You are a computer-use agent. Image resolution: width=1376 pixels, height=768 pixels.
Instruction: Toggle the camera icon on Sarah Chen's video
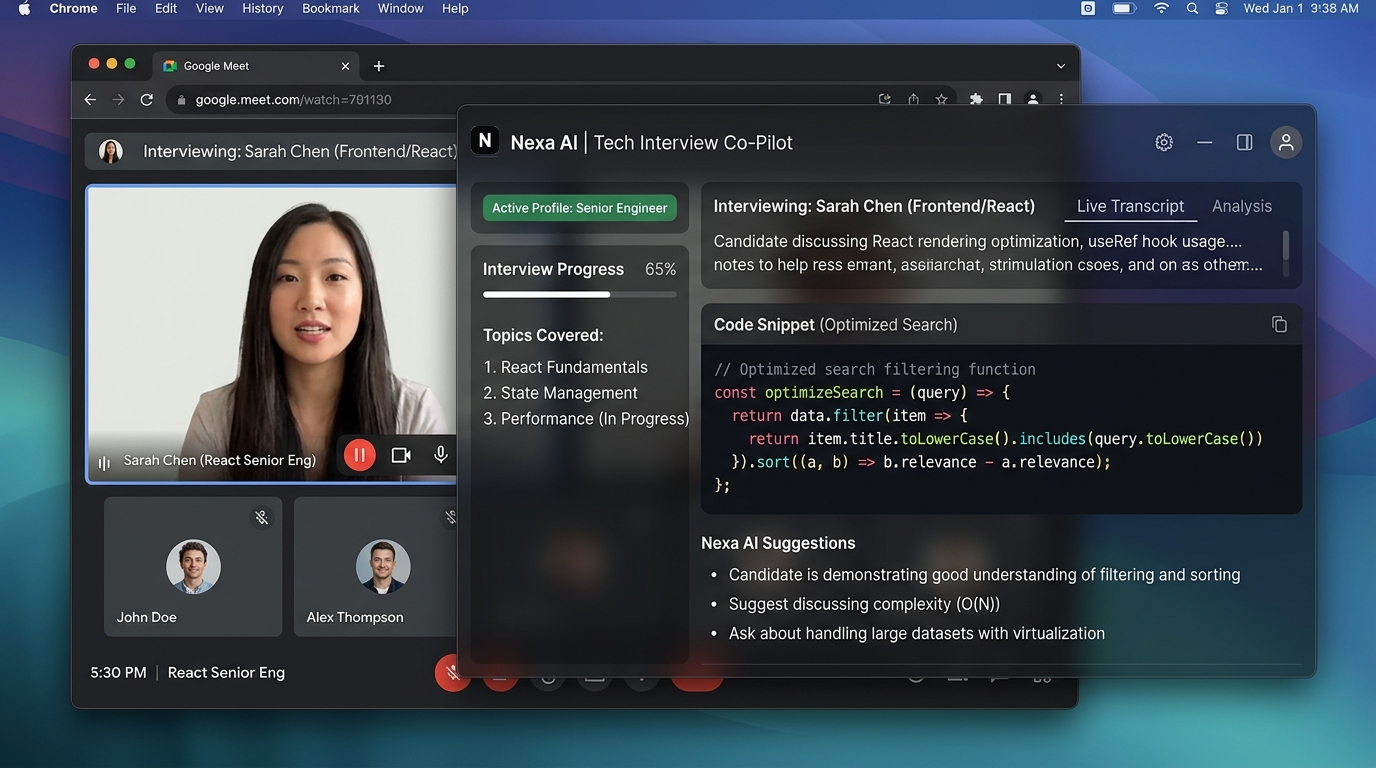click(x=401, y=455)
